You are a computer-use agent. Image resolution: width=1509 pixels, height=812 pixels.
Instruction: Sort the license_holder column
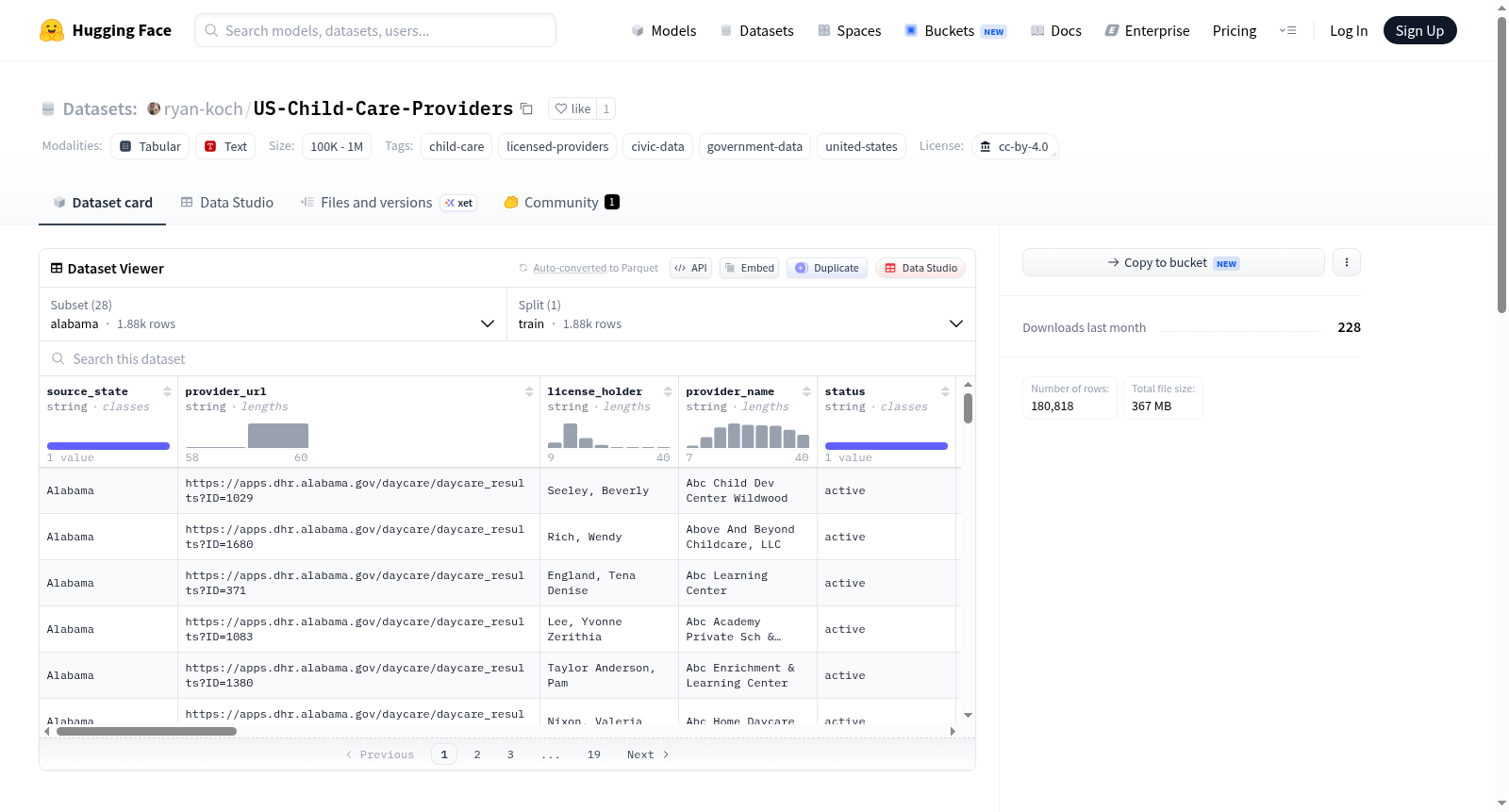click(668, 391)
